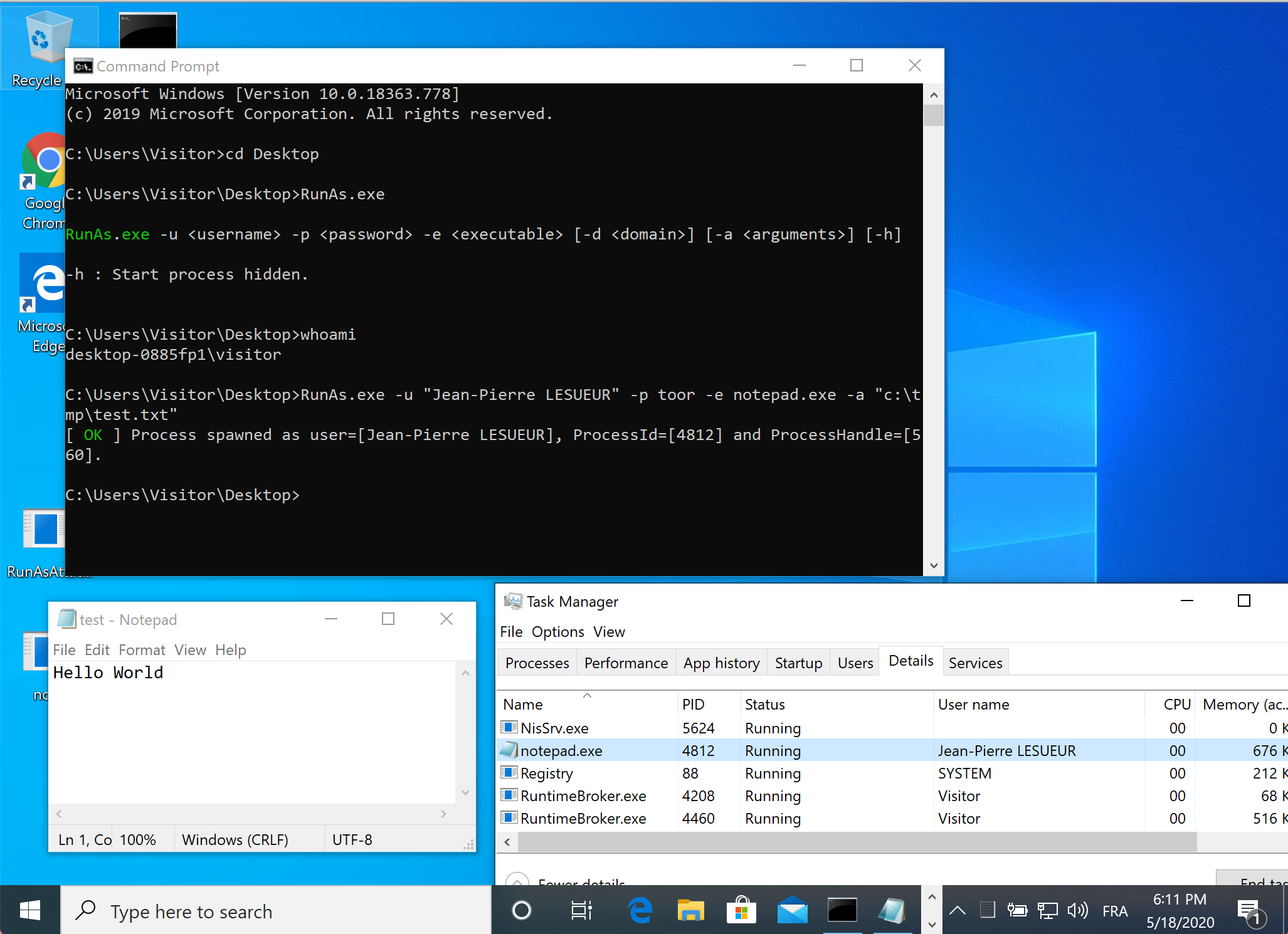Open the File menu in Notepad

tap(64, 650)
